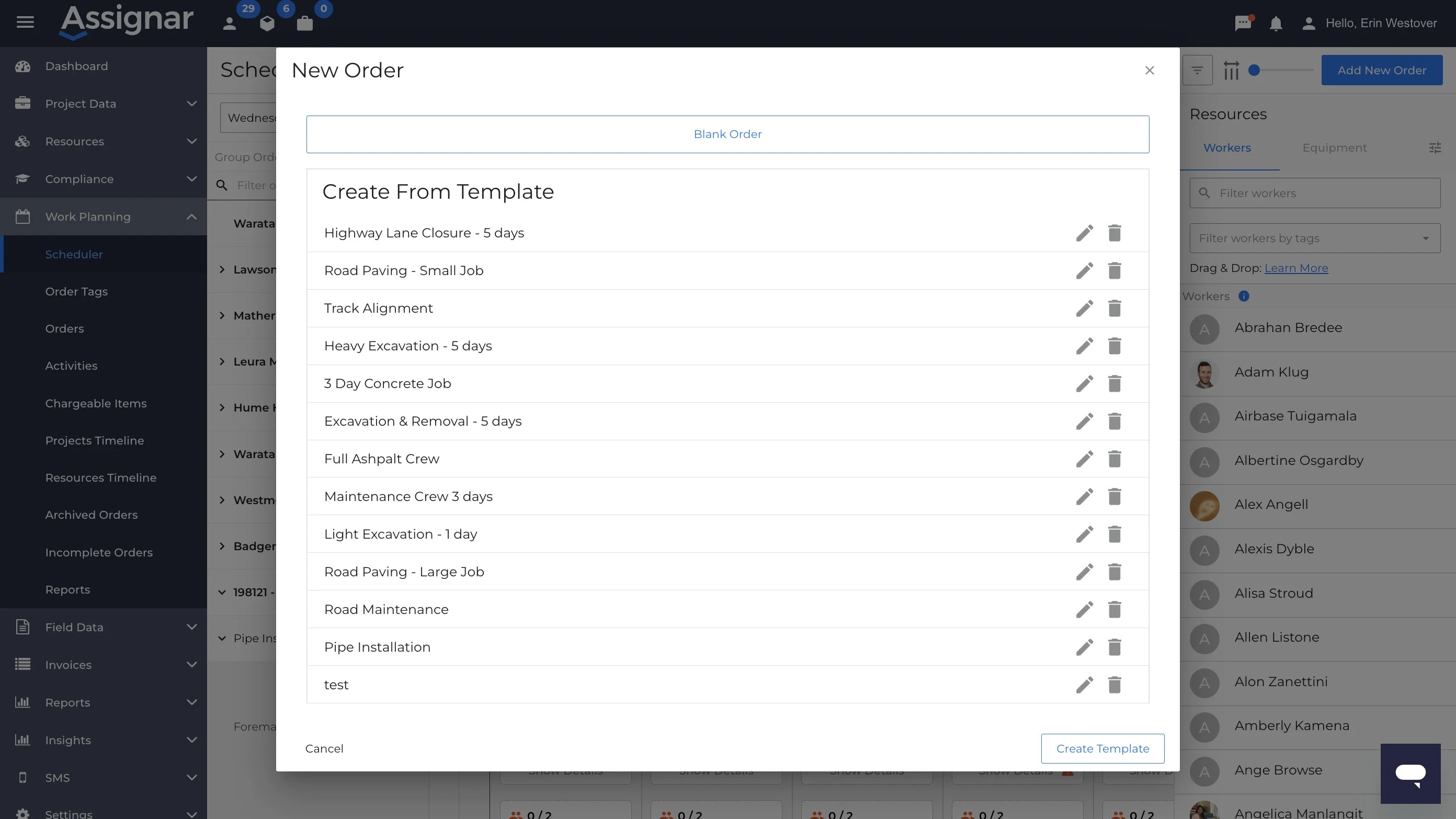This screenshot has width=1456, height=819.
Task: Open workers counter icon showing 29
Action: 230,23
